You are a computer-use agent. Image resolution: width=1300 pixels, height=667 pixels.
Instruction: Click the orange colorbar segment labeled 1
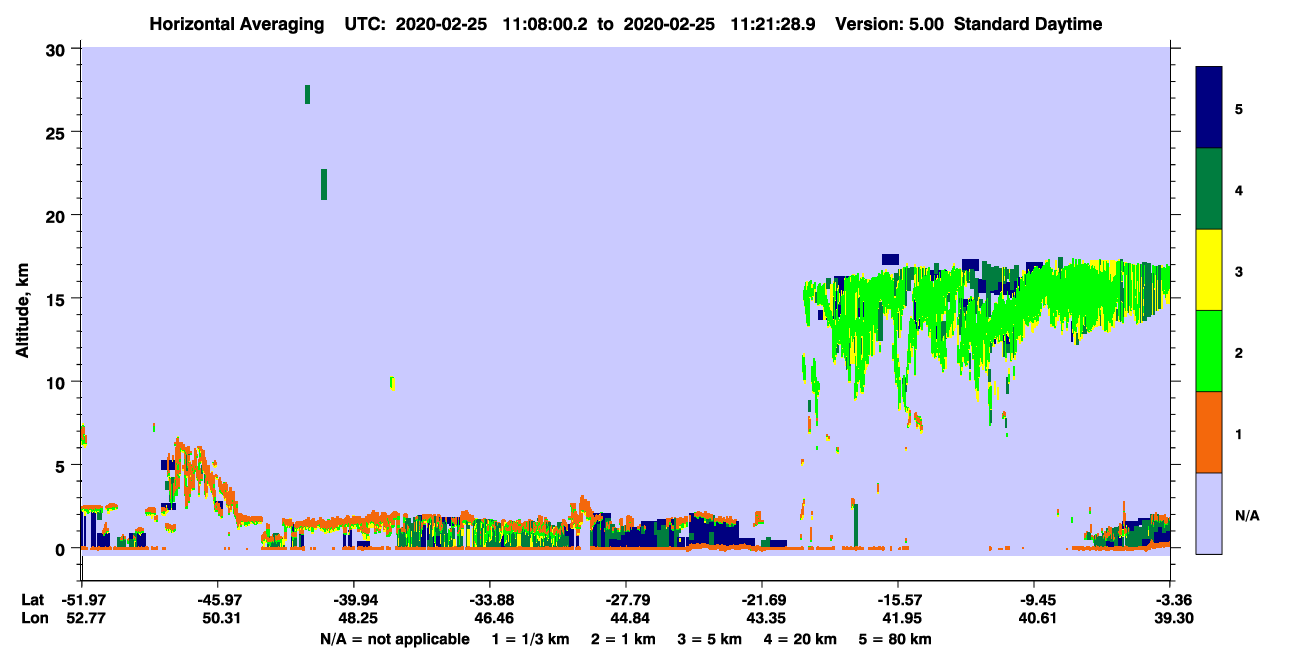pos(1209,432)
